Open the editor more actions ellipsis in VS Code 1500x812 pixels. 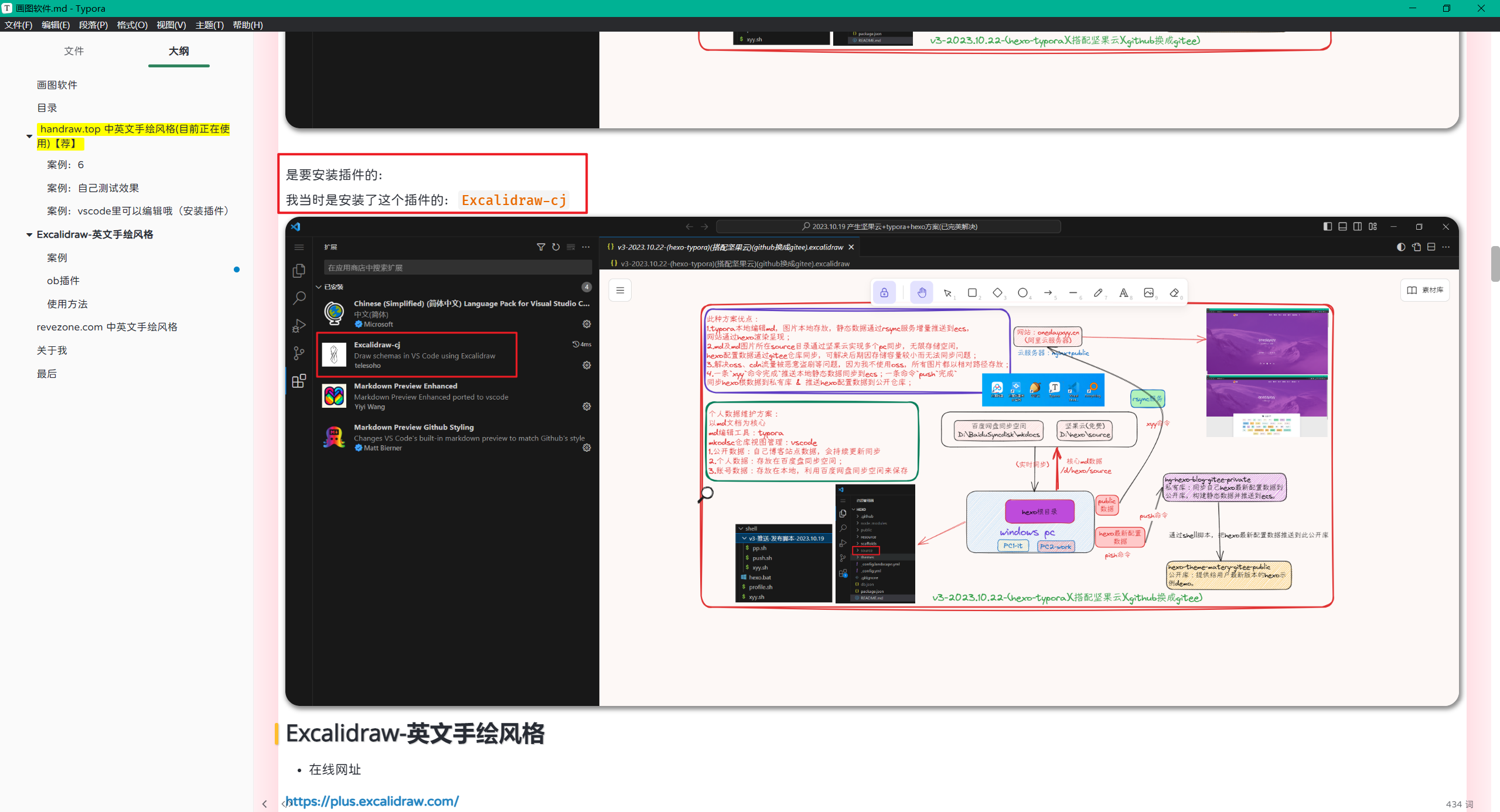(x=1446, y=247)
